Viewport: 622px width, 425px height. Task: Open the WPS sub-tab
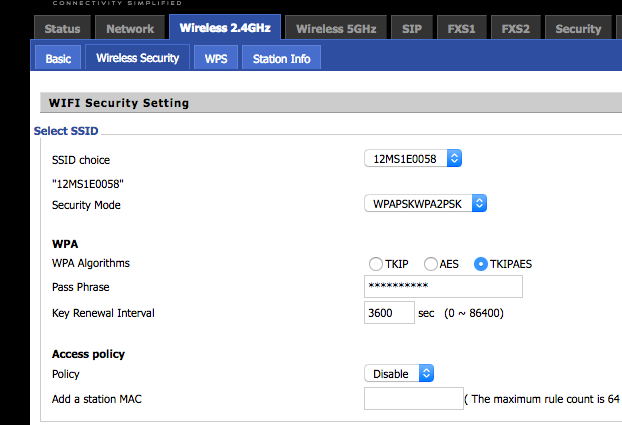[x=215, y=59]
